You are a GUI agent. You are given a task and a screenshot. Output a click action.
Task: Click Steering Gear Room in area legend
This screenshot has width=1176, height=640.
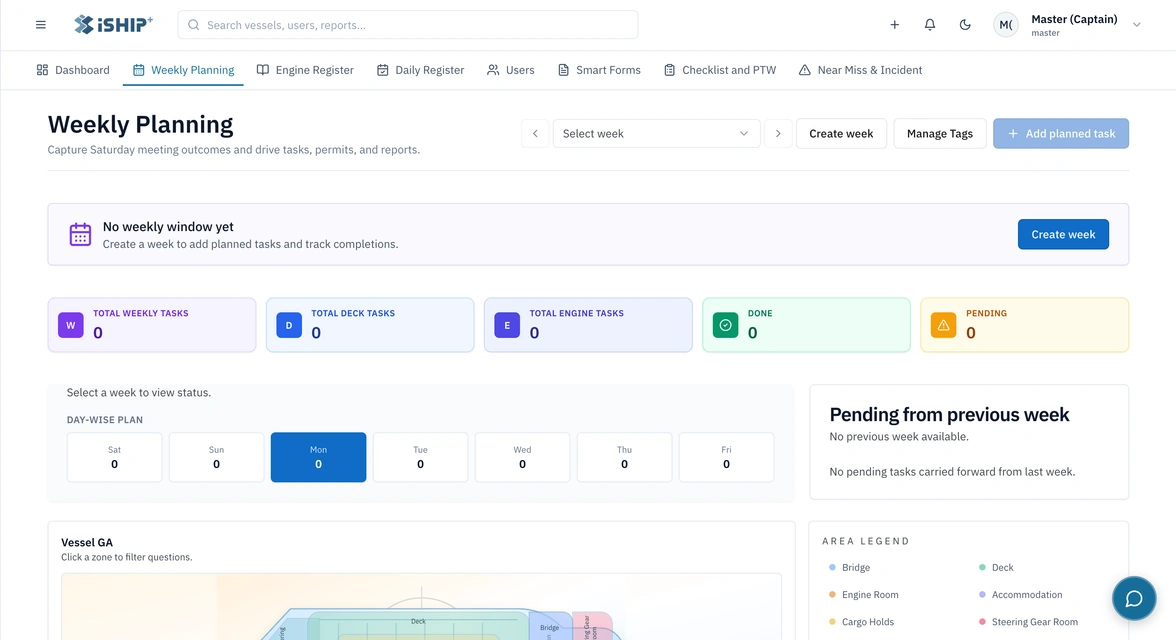tap(1028, 621)
